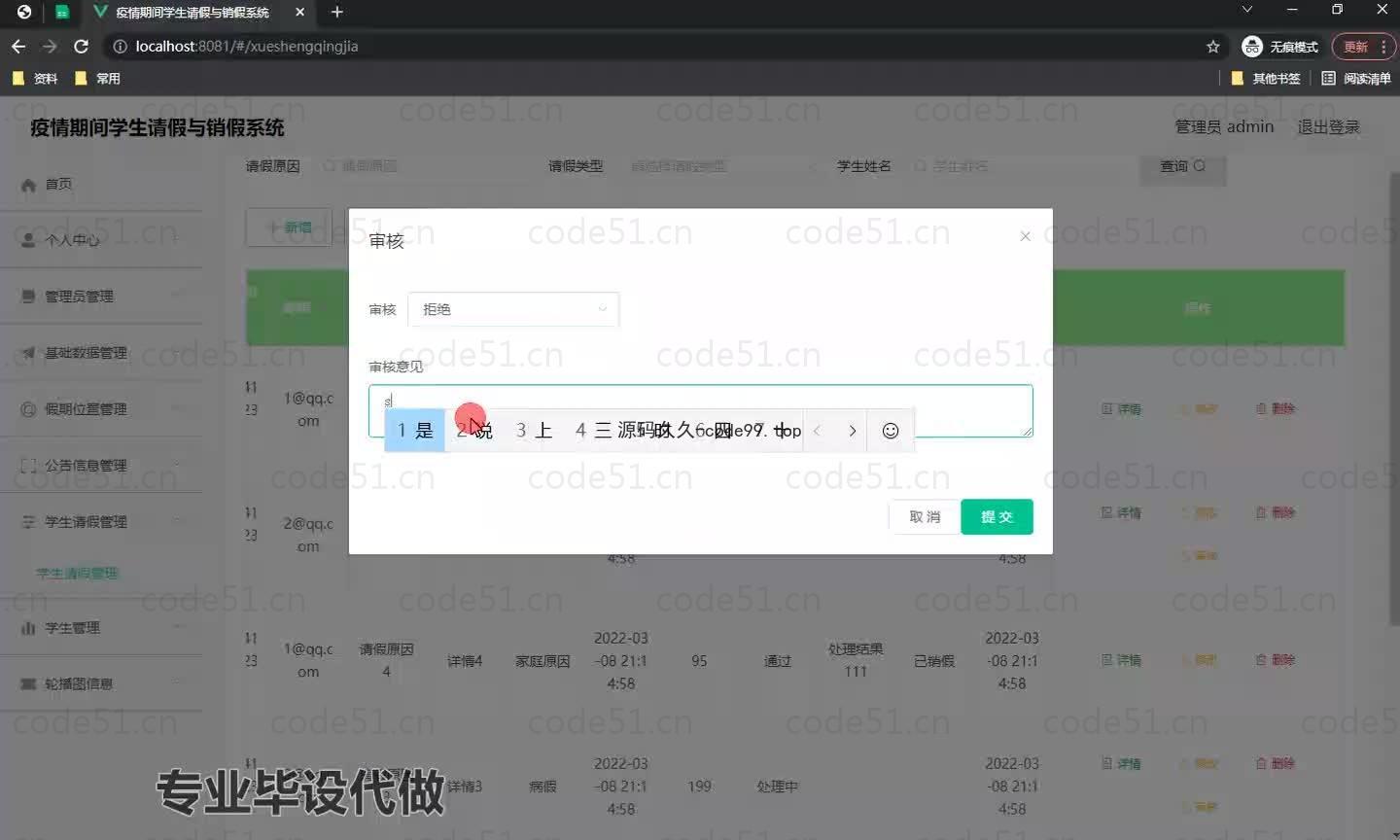Collapse 学生请假管理 parent menu

pos(101,522)
